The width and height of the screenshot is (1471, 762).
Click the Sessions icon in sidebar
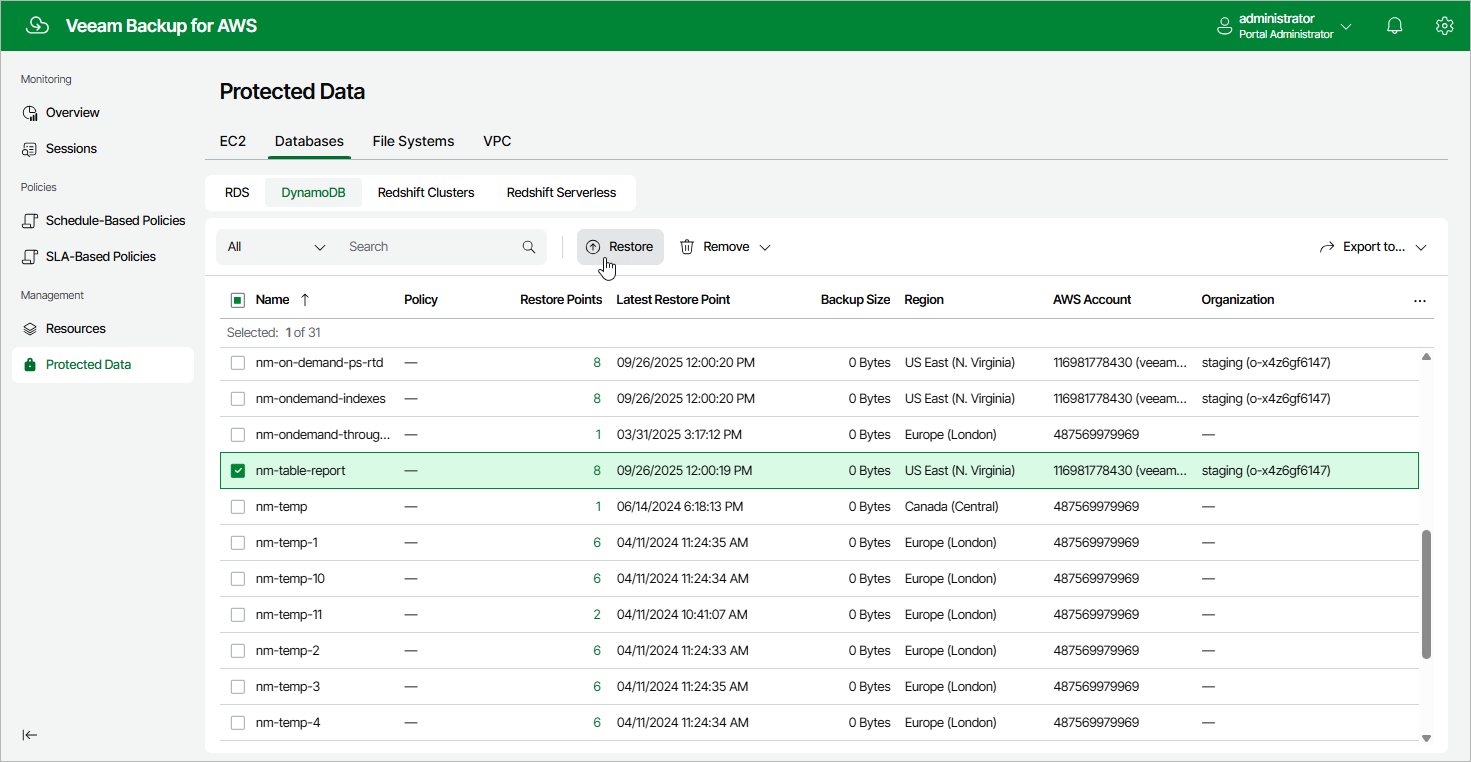(x=30, y=149)
